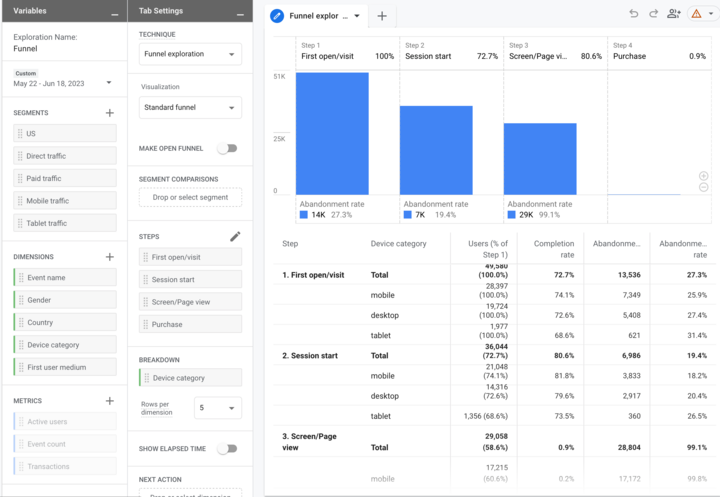Add a new segment with plus icon

(x=110, y=113)
